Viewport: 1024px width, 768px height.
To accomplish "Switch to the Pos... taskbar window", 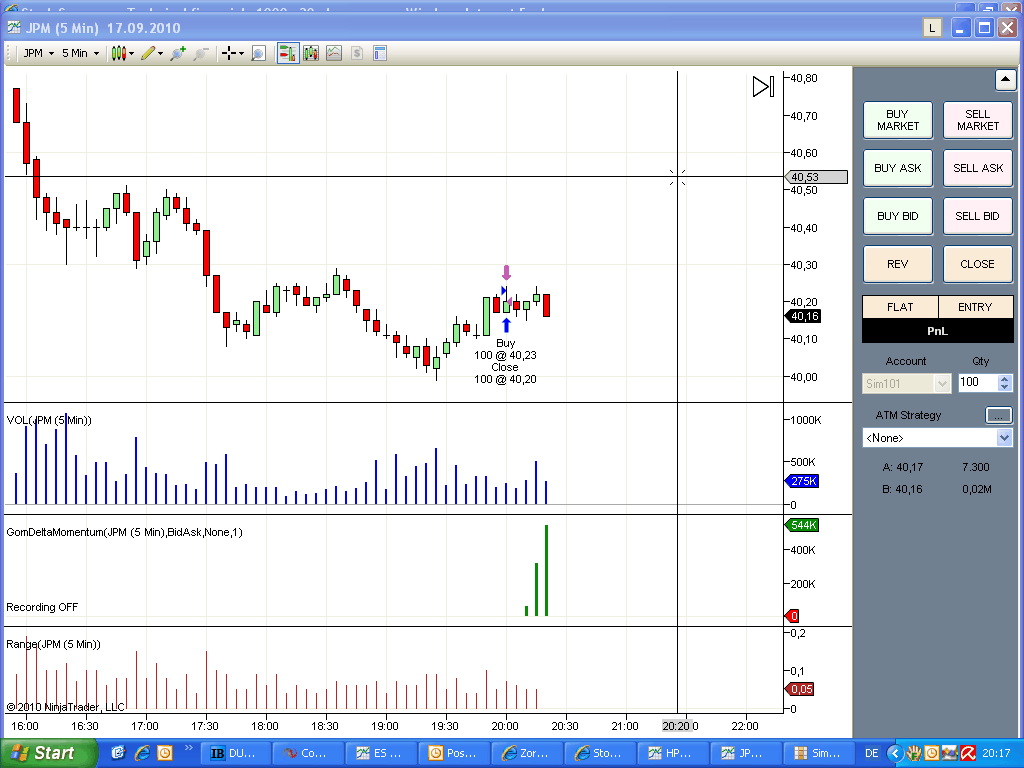I will 453,753.
